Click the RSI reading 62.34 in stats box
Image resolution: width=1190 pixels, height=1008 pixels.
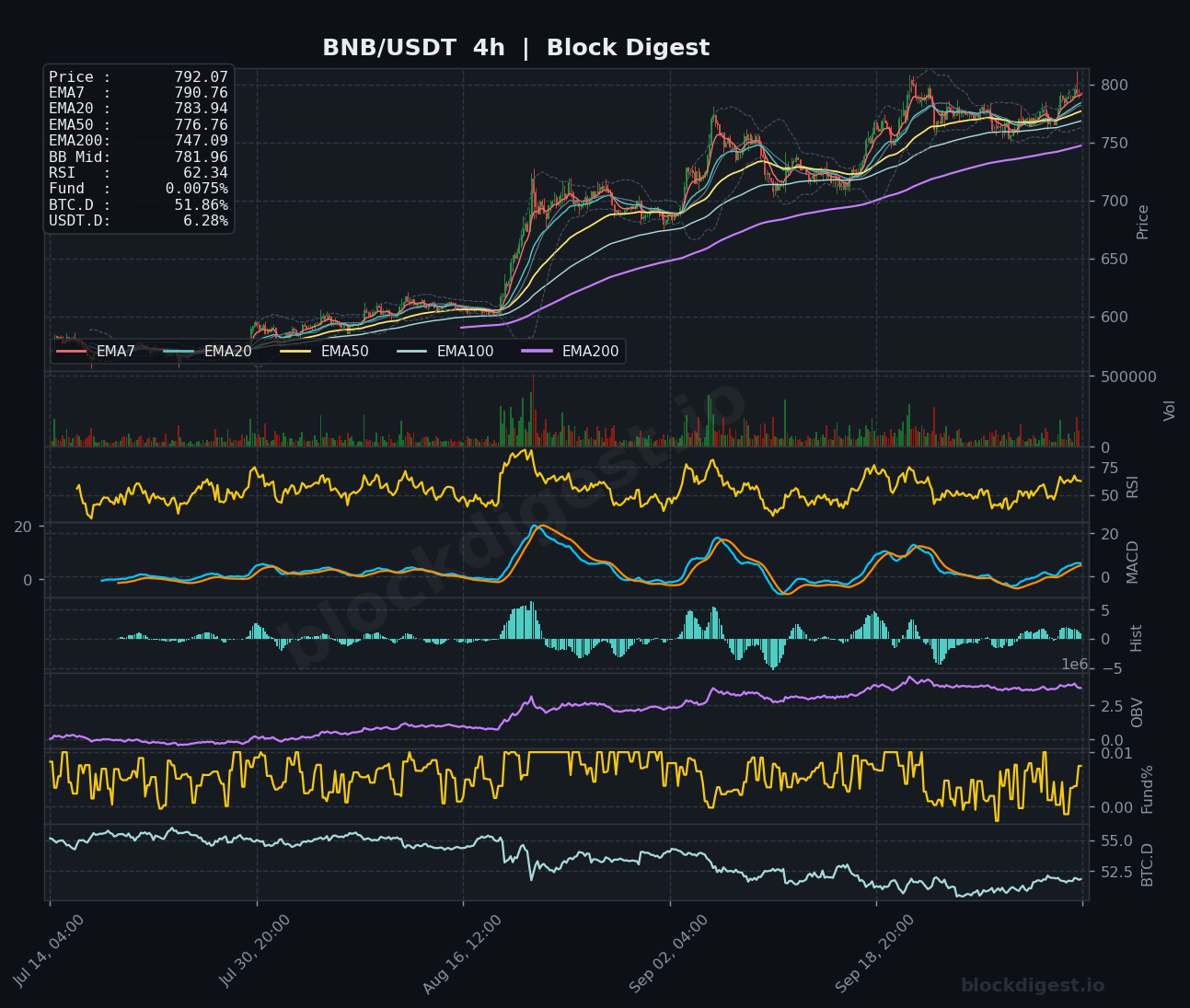(205, 173)
